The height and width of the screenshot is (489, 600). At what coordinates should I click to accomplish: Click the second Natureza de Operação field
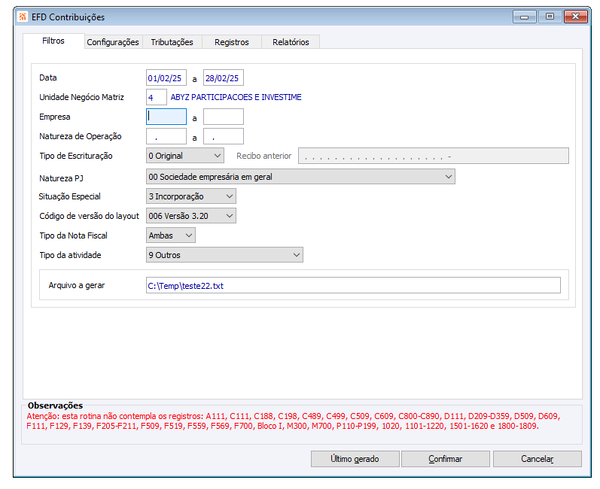point(223,137)
